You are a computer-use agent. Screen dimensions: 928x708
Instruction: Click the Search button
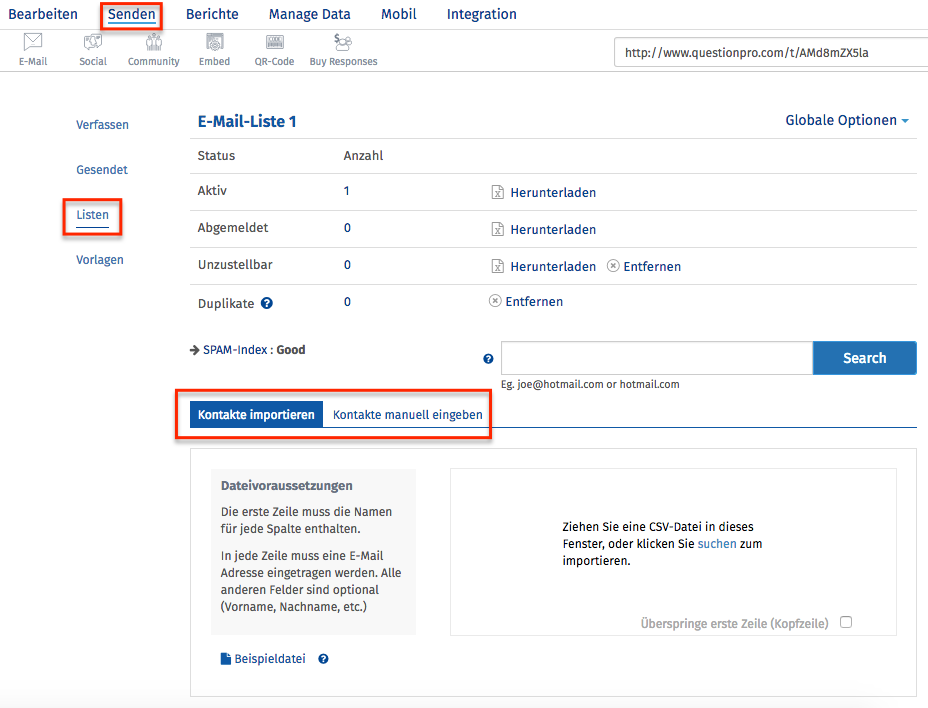point(865,358)
